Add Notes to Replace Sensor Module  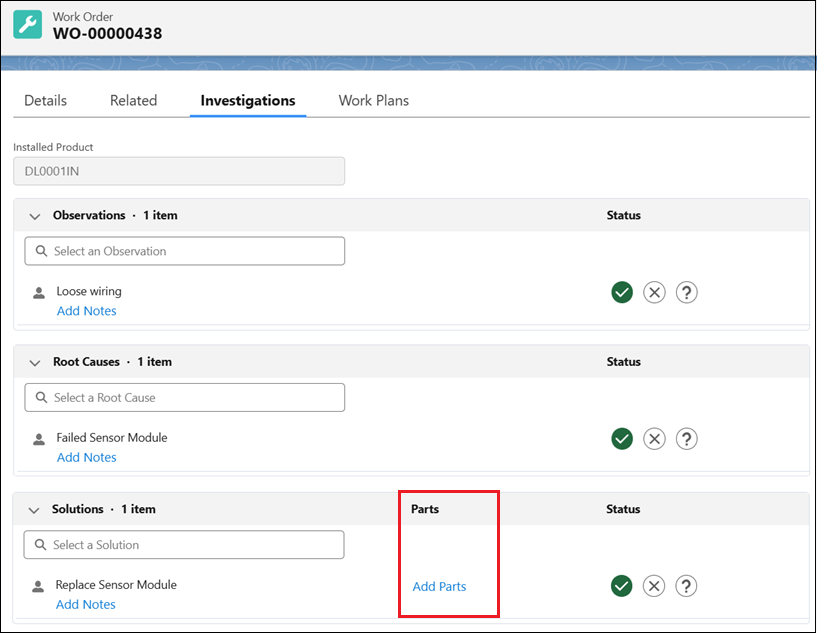(86, 604)
